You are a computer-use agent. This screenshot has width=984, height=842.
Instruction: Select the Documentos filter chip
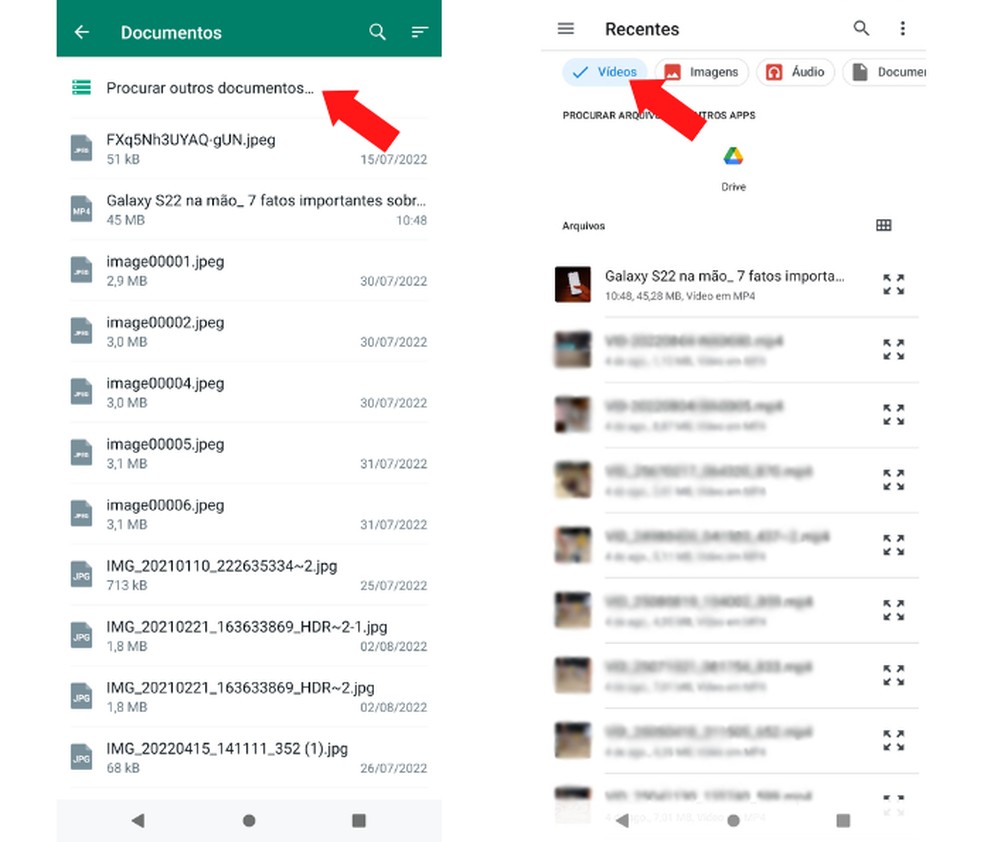pos(898,71)
